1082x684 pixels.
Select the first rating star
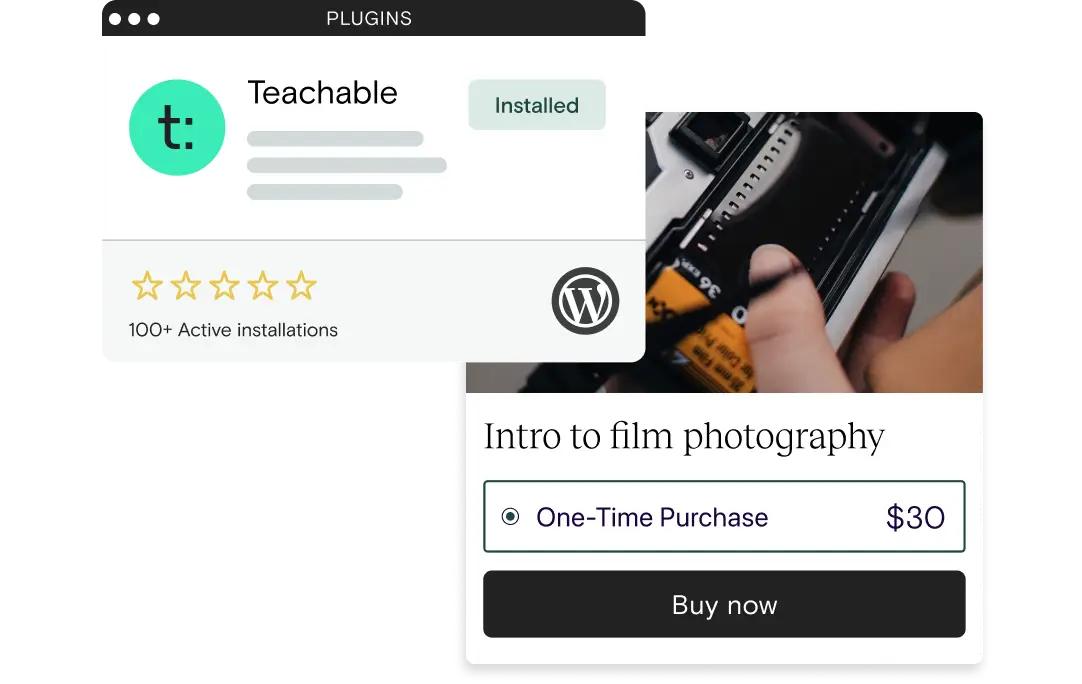[x=147, y=286]
